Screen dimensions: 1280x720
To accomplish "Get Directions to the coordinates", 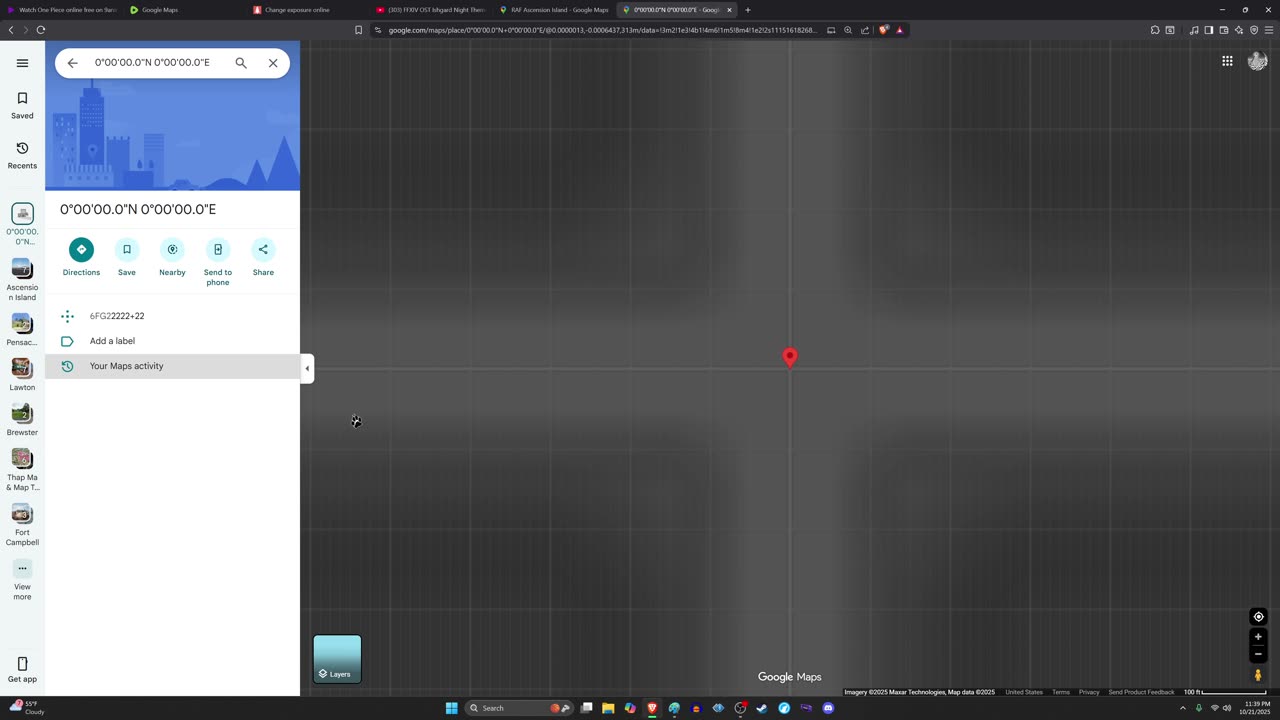I will click(x=81, y=257).
